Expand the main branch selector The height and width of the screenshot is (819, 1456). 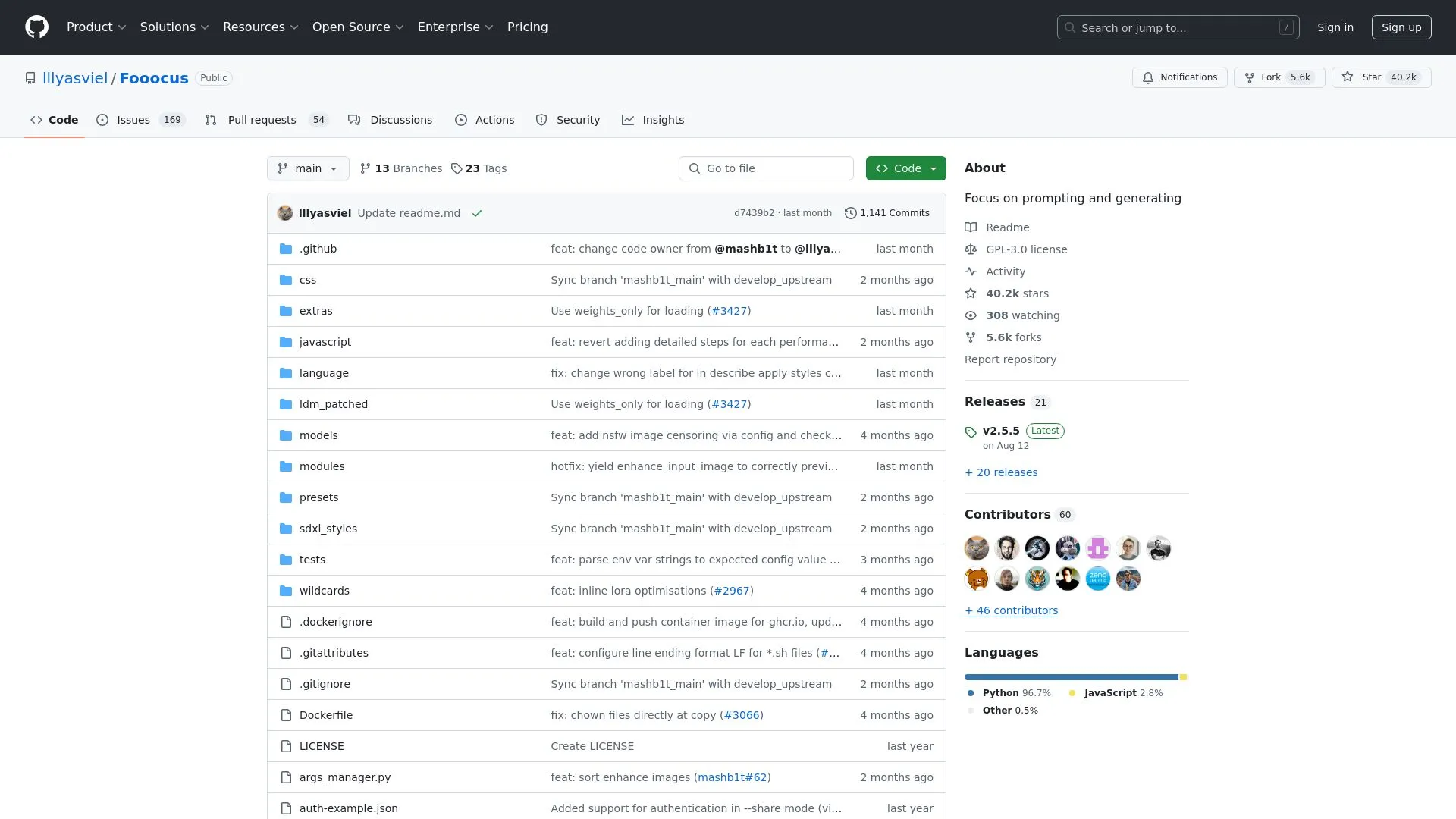[308, 168]
